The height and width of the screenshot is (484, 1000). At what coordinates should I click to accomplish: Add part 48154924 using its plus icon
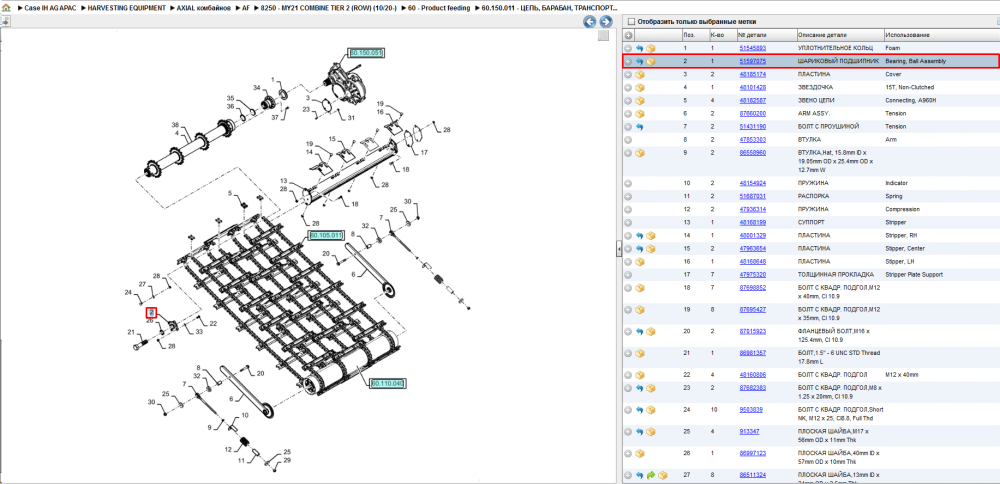pyautogui.click(x=628, y=184)
